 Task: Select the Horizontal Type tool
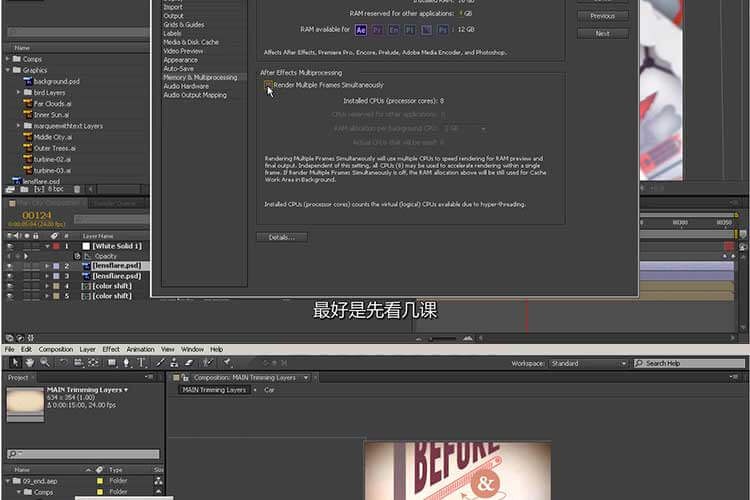(x=142, y=363)
